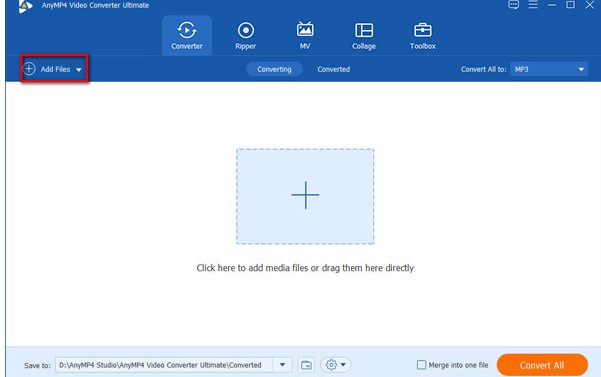Click the 'Click here to add media files' text
601x377 pixels.
305,268
